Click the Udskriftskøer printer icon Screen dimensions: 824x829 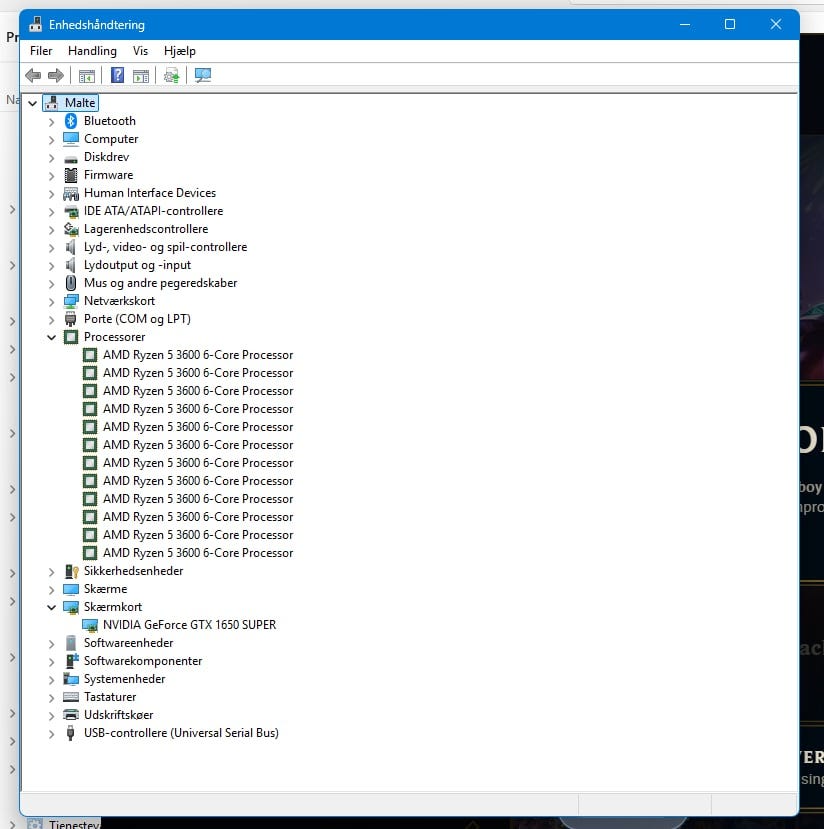point(71,715)
